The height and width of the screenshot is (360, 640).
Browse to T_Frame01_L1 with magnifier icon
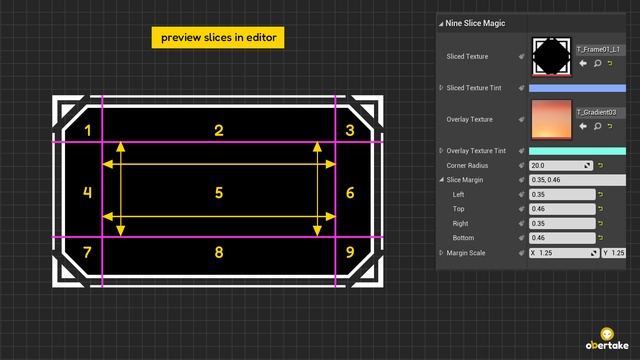coord(597,63)
